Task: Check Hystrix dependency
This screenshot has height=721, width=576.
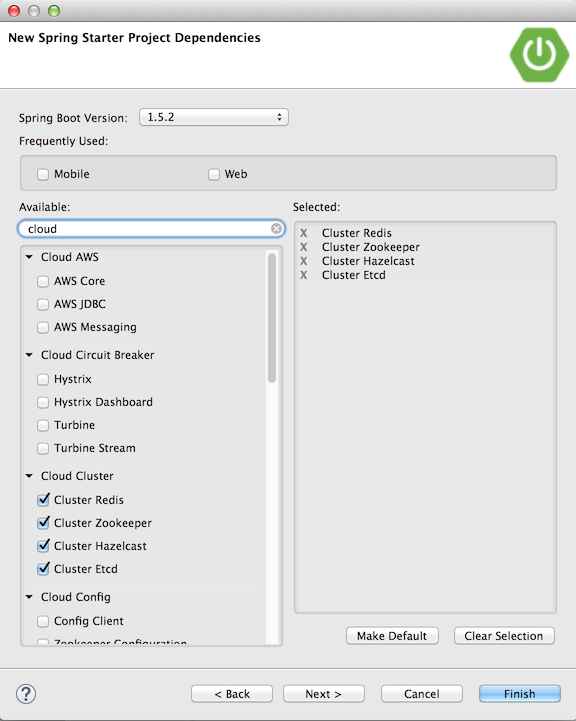Action: pos(43,379)
